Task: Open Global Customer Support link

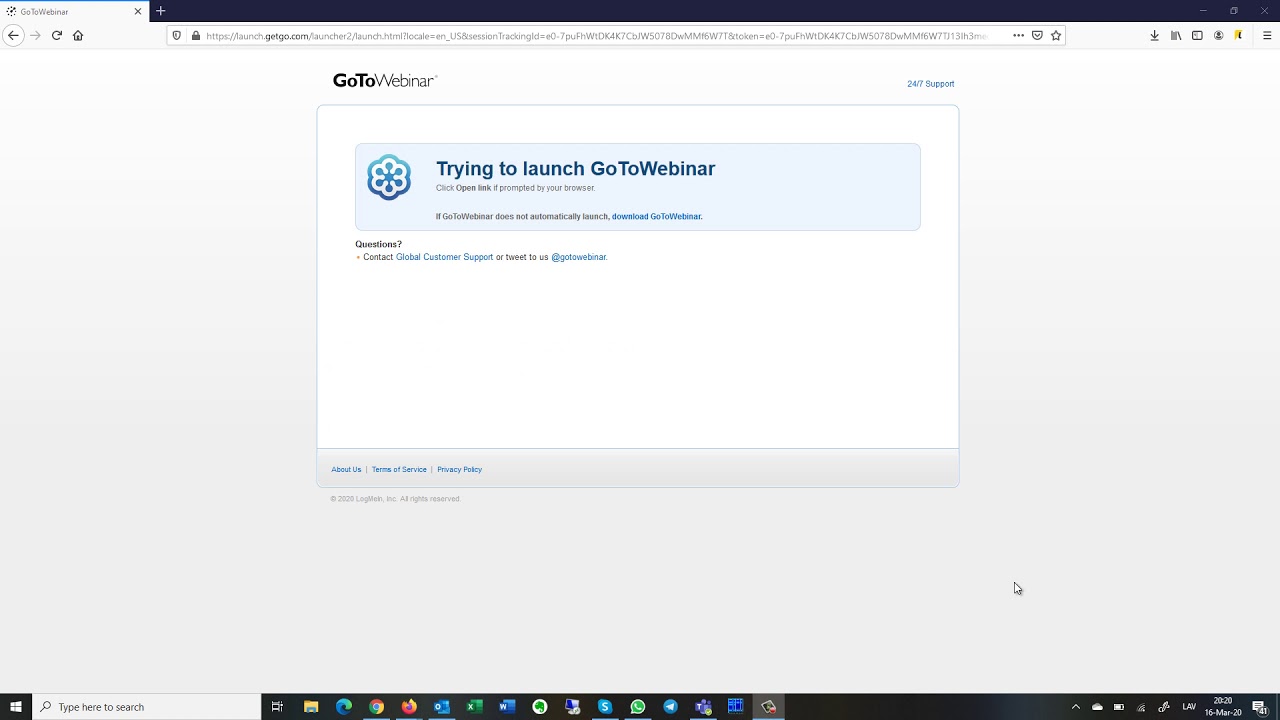Action: 444,257
